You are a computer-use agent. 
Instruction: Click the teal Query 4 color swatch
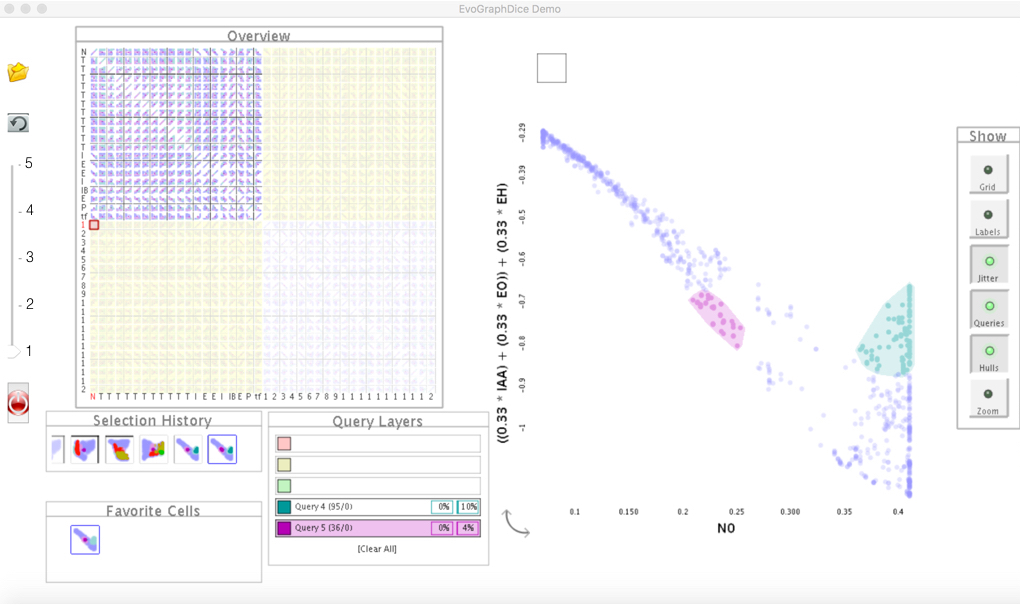click(284, 507)
